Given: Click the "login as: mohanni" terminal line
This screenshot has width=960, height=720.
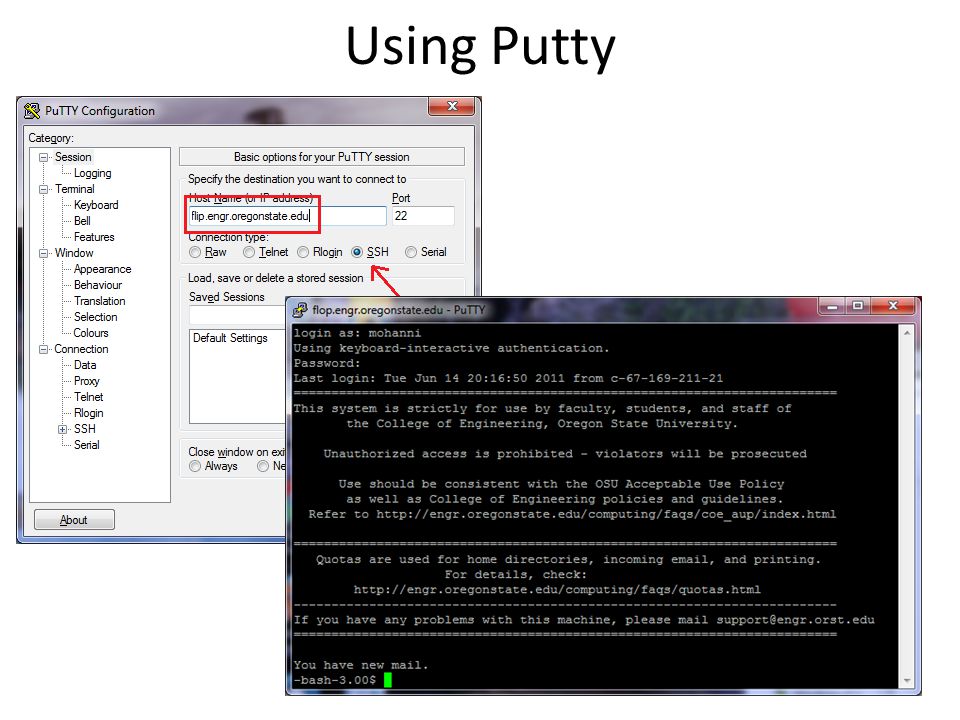Looking at the screenshot, I should 357,333.
